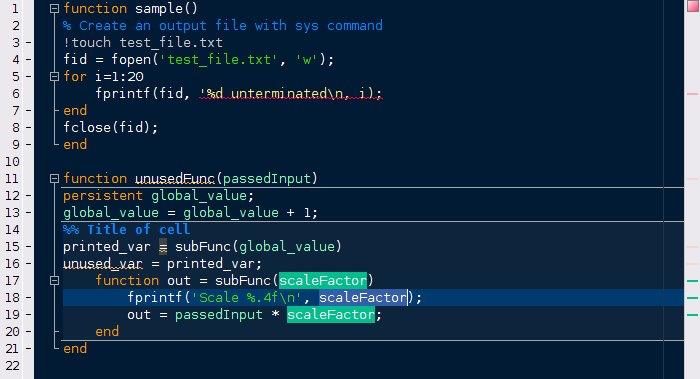Click the orange warning marker beside line 15
The width and height of the screenshot is (700, 379).
[x=692, y=247]
